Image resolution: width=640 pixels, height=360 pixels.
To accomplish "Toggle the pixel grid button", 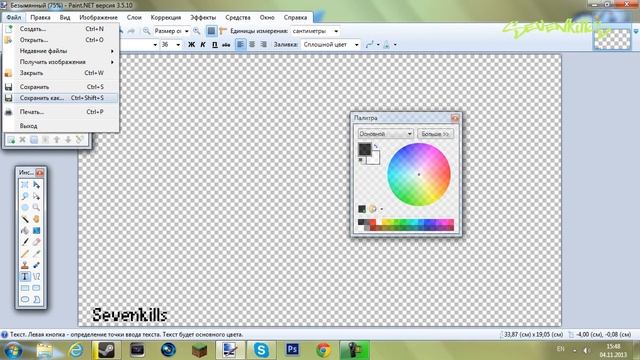I will [x=211, y=31].
